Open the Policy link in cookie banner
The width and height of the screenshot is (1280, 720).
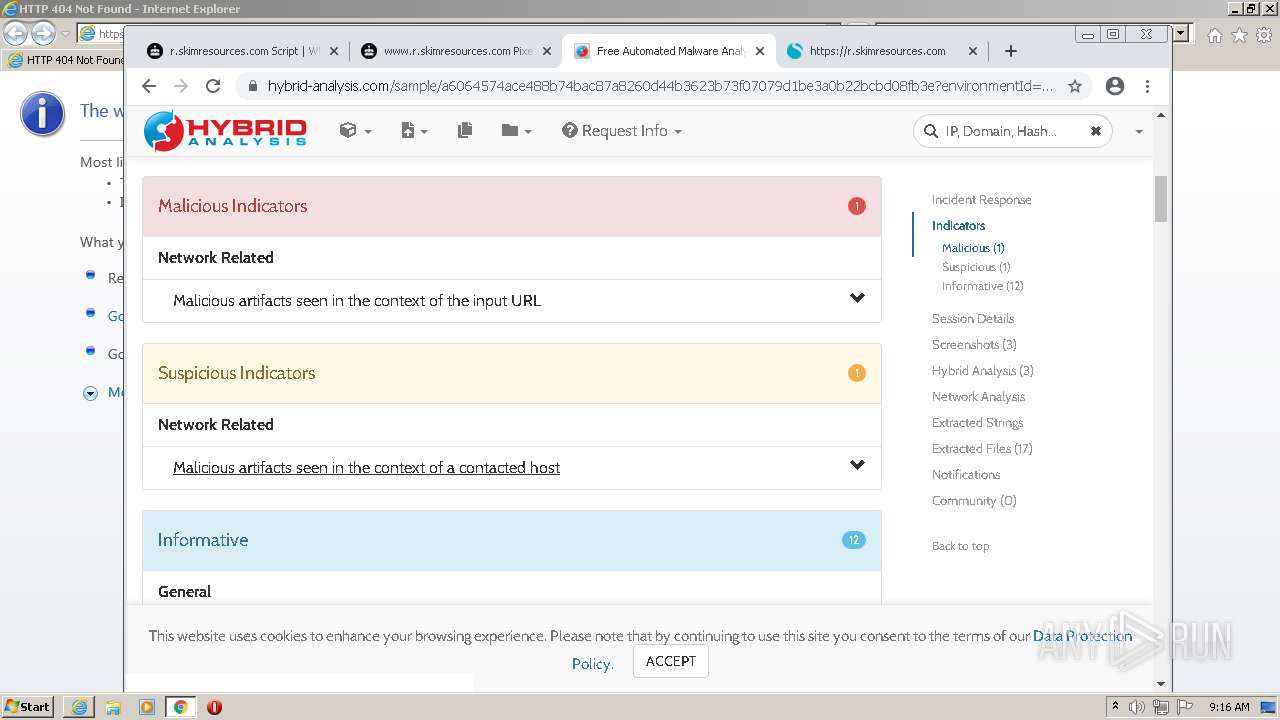592,664
